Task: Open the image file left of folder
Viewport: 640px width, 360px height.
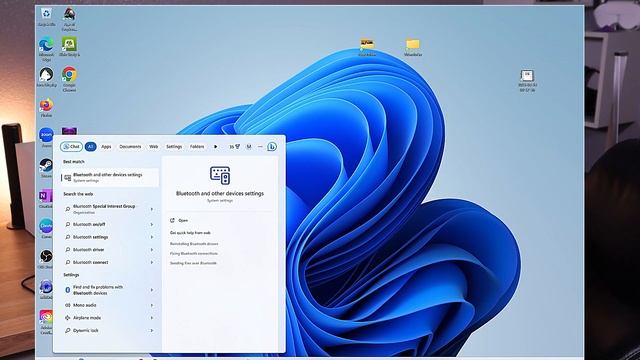Action: [x=367, y=47]
